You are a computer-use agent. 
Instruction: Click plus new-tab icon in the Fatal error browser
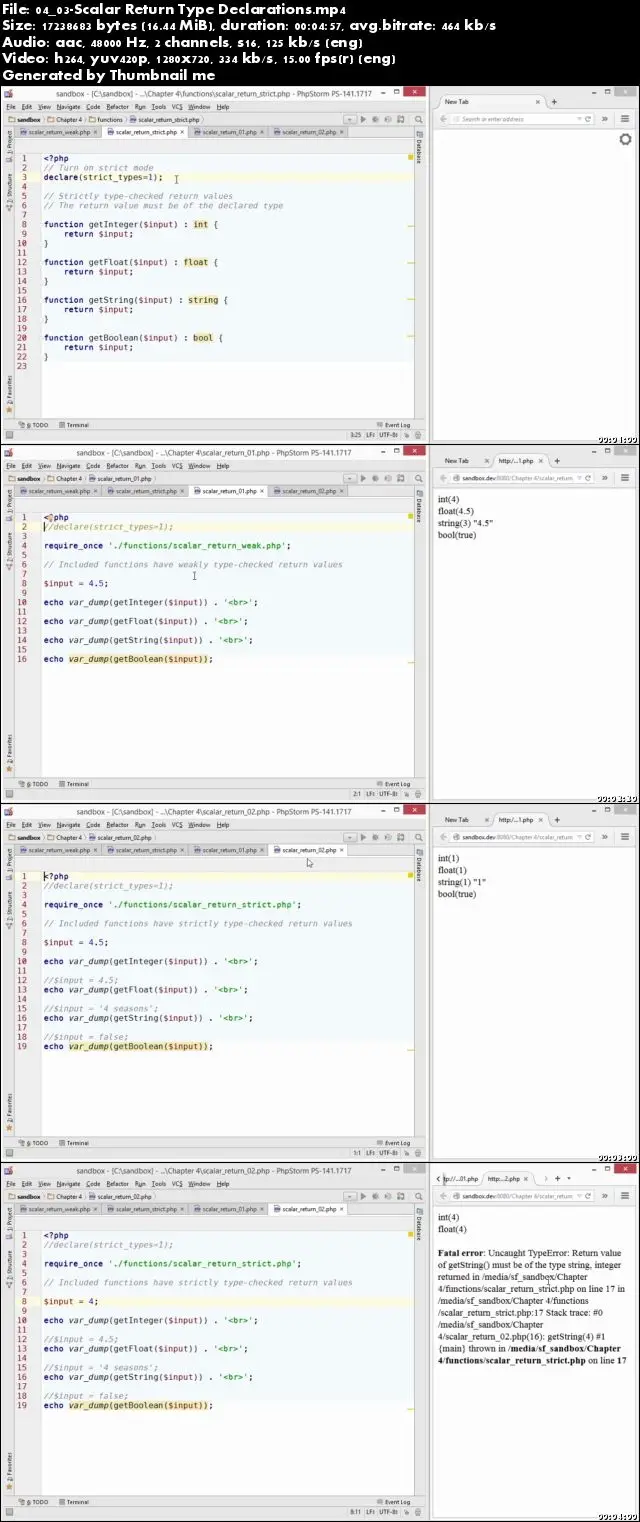coord(557,1178)
